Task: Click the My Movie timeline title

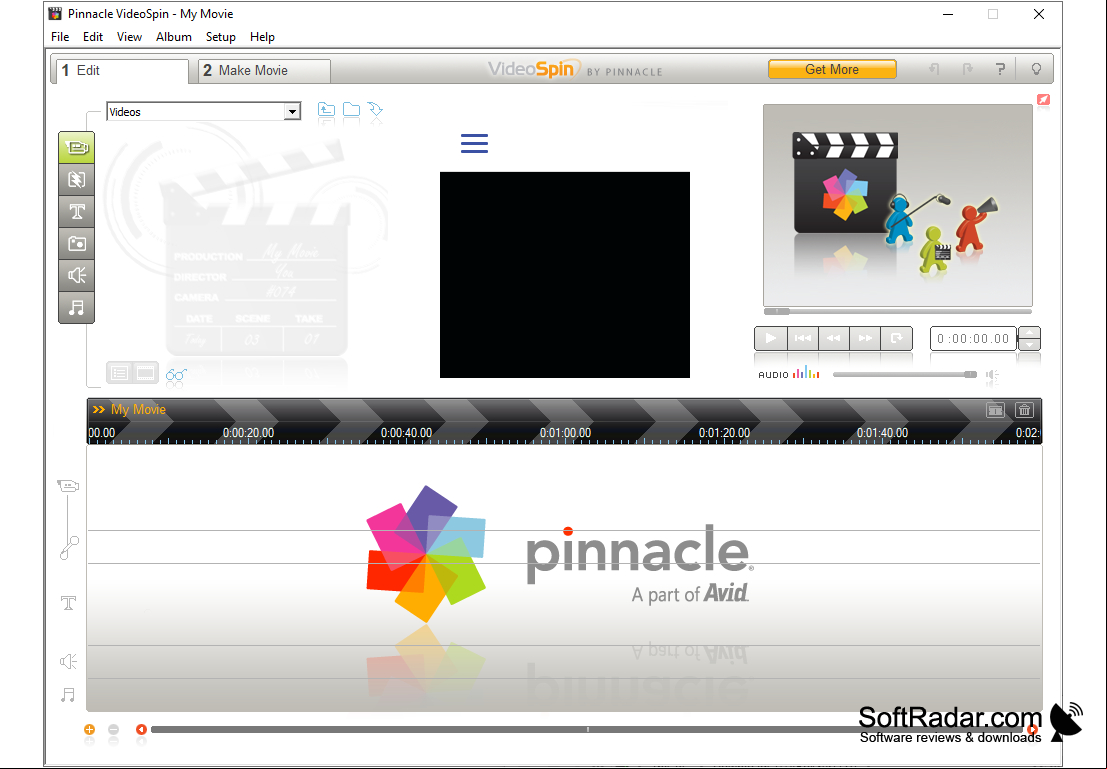Action: [x=138, y=410]
